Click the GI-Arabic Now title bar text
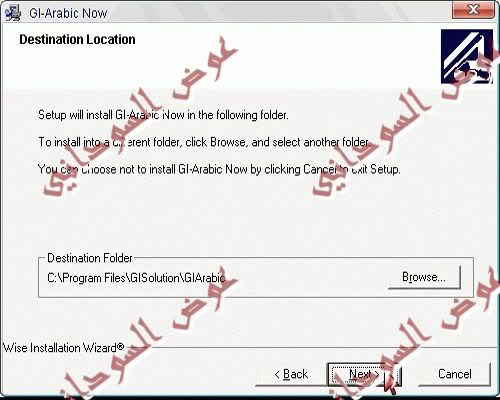The image size is (500, 400). 68,13
